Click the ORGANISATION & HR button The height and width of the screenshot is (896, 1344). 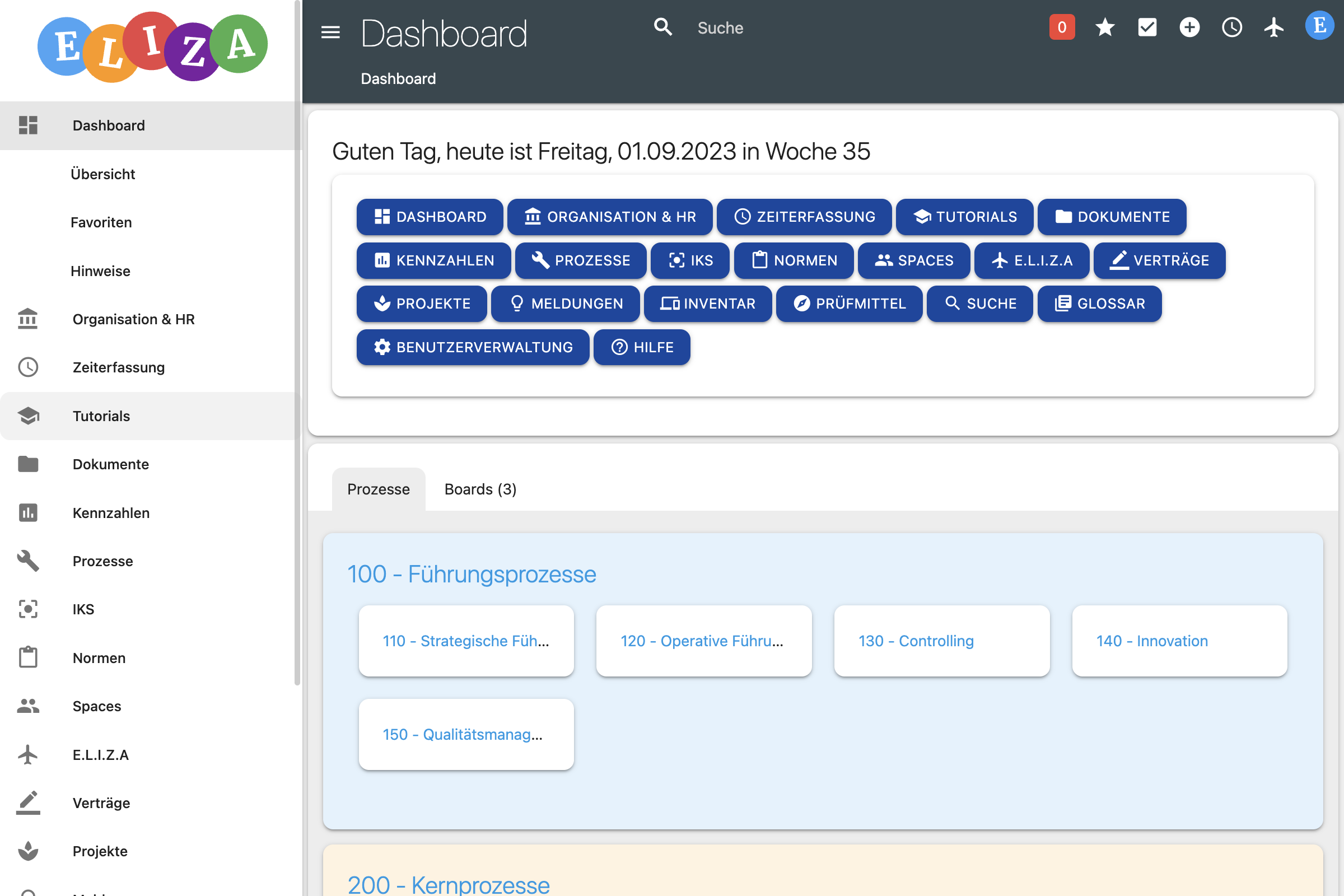610,217
